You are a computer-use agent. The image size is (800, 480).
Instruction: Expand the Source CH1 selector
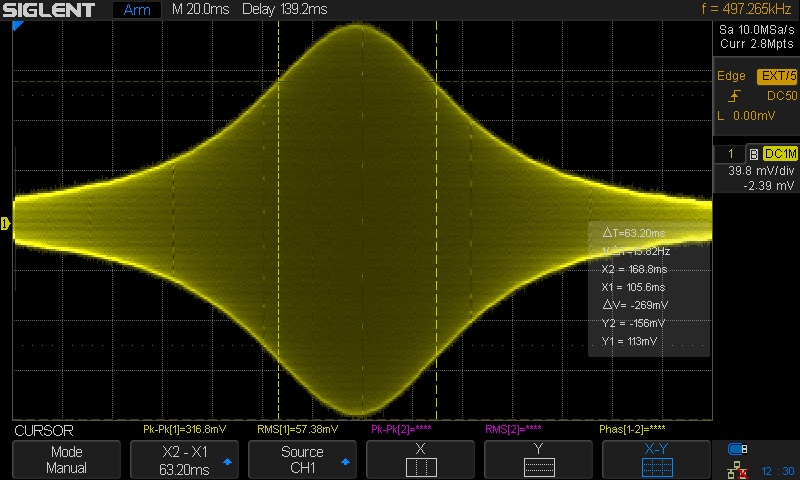pos(302,459)
